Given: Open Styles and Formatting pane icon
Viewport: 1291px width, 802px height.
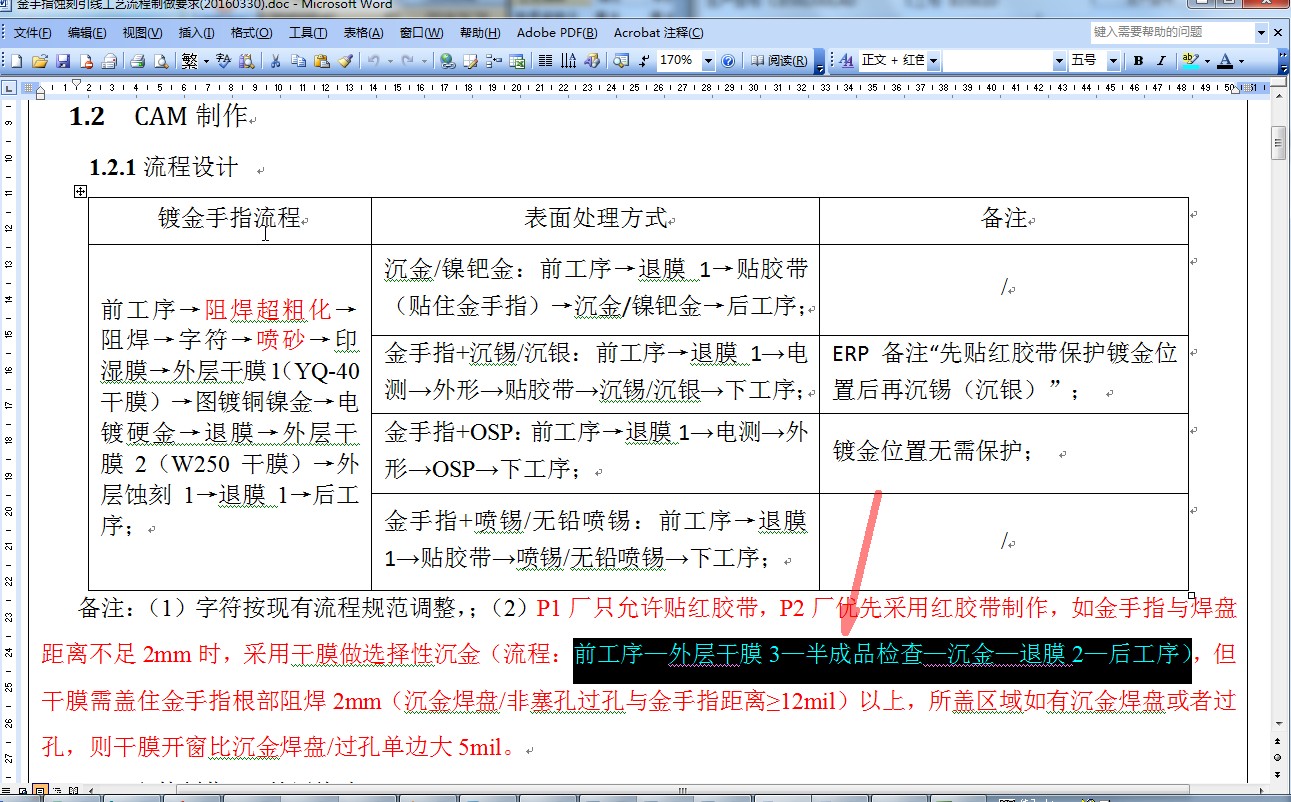Looking at the screenshot, I should (x=847, y=61).
